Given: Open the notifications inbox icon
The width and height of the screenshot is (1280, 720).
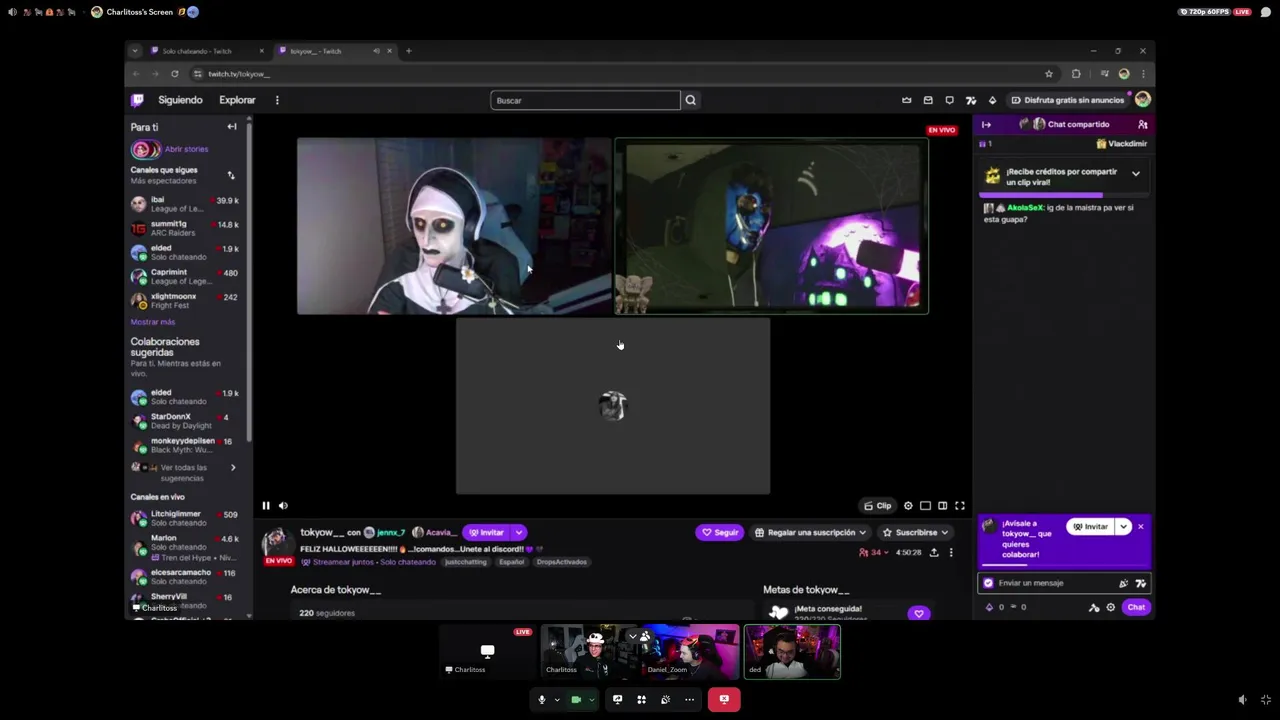Looking at the screenshot, I should pos(928,100).
